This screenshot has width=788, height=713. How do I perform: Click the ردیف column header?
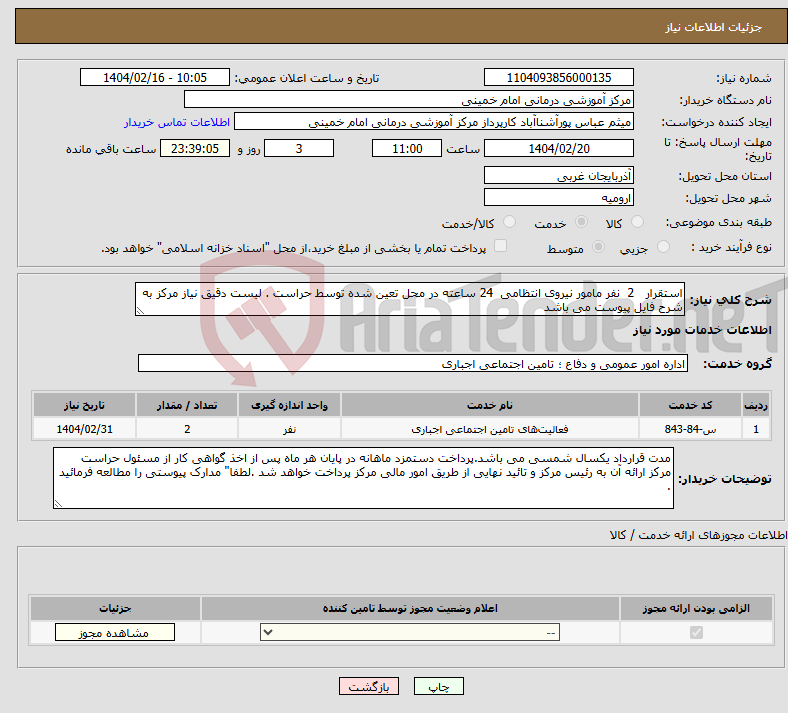[756, 405]
